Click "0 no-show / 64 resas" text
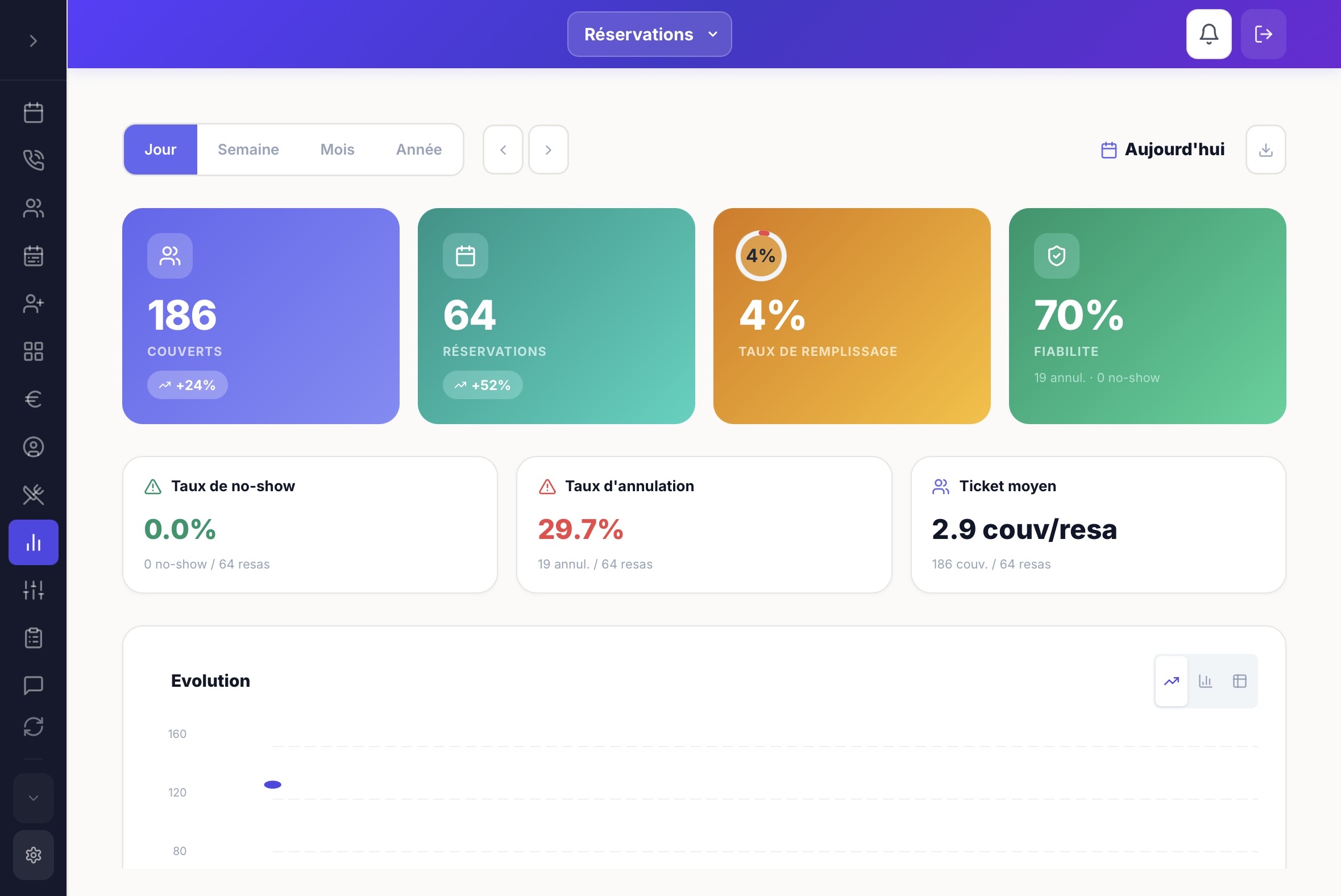This screenshot has height=896, width=1341. pos(207,565)
